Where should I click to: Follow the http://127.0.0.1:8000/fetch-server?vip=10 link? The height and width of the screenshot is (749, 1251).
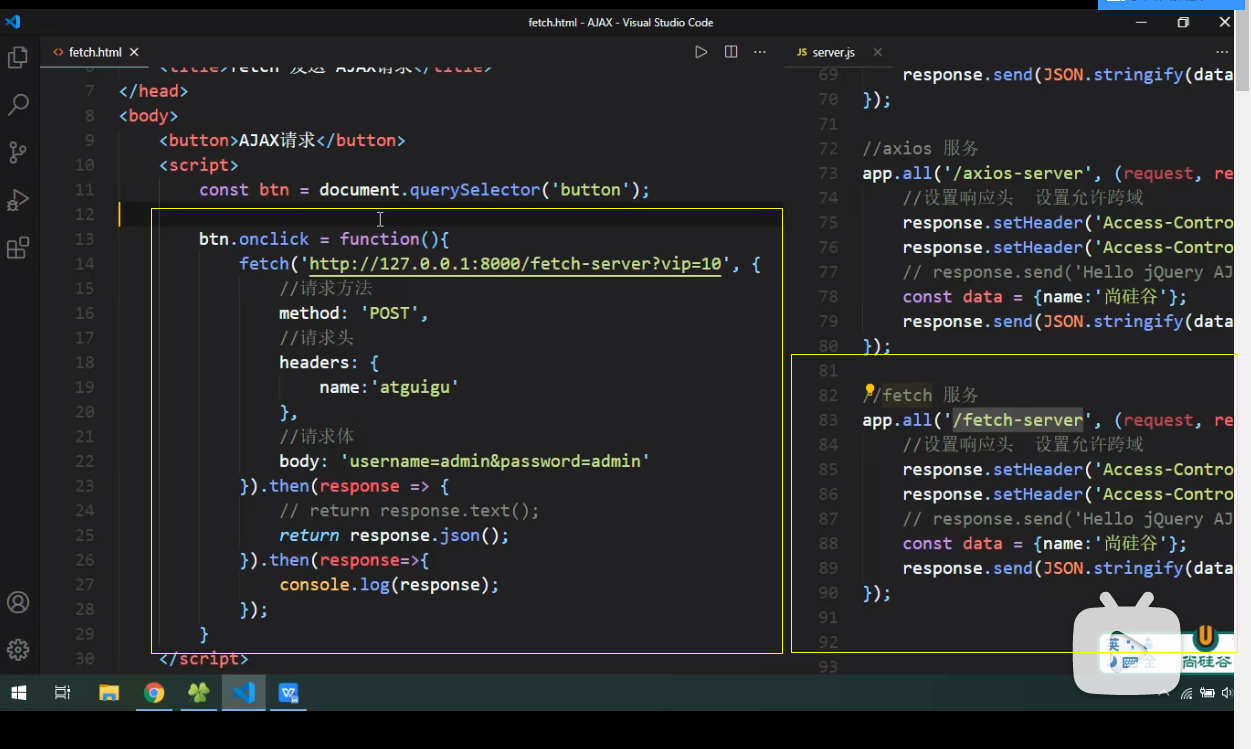pyautogui.click(x=515, y=264)
